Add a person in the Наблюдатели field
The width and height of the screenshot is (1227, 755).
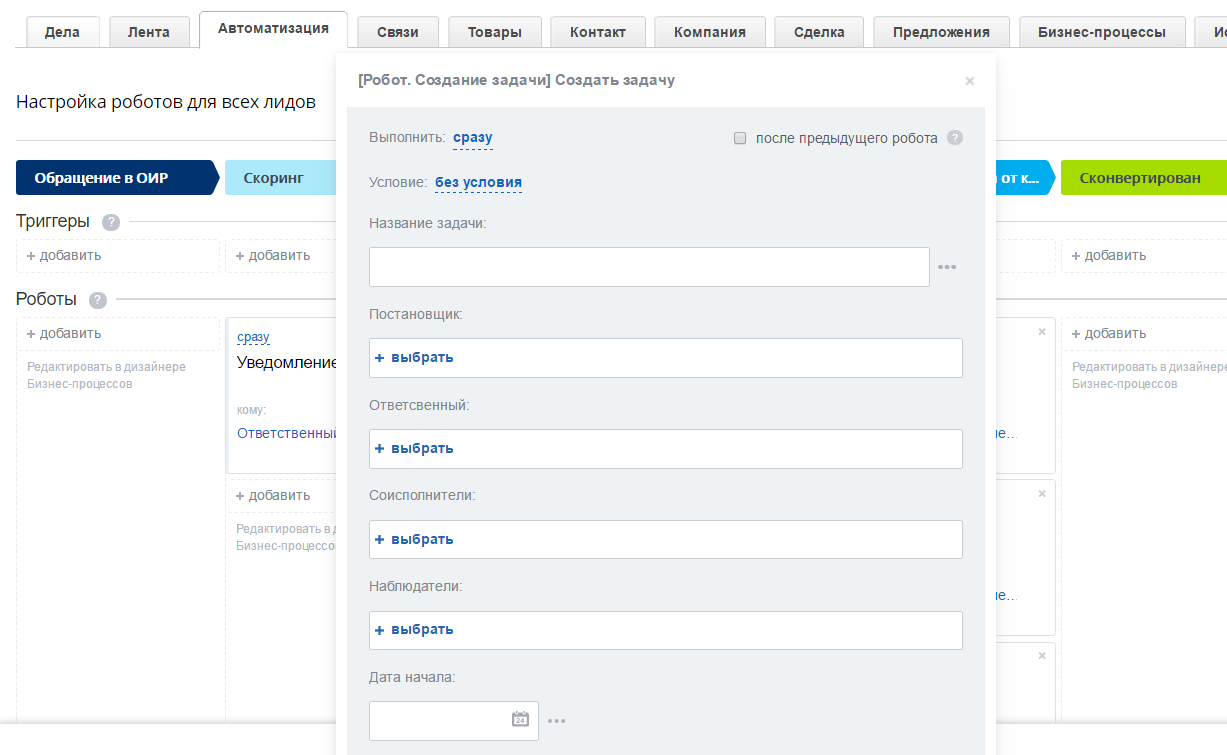pyautogui.click(x=415, y=630)
